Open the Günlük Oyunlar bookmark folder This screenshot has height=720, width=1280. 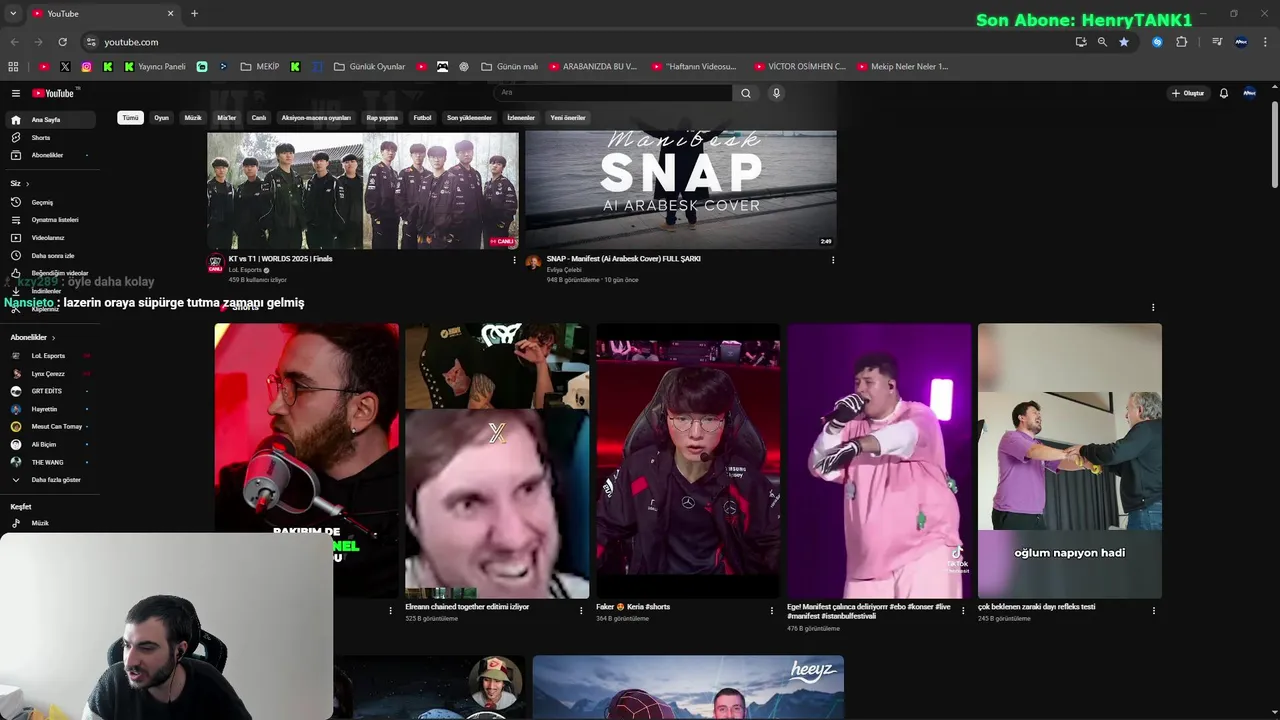coord(369,67)
